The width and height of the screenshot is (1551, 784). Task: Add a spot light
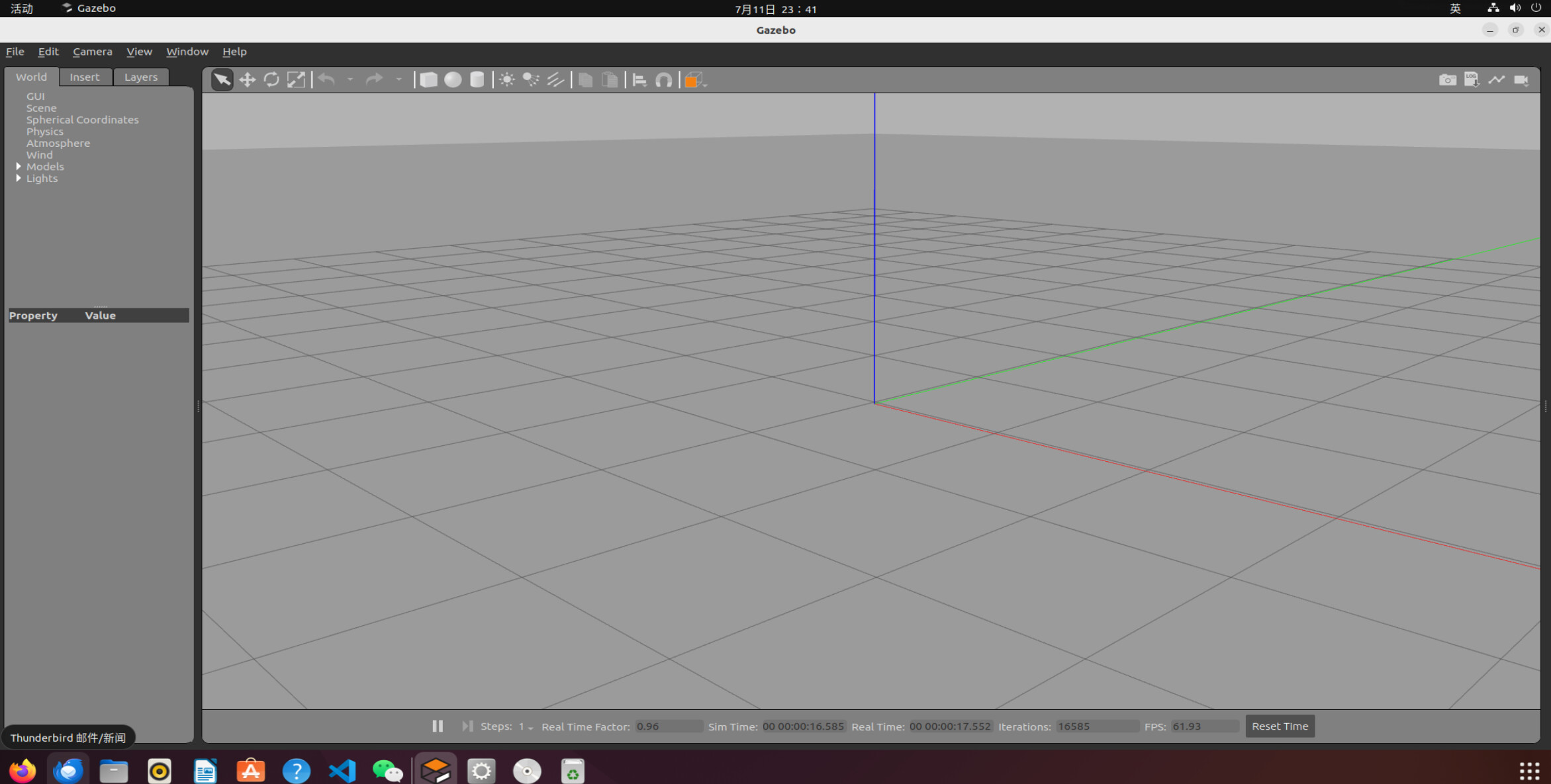531,80
